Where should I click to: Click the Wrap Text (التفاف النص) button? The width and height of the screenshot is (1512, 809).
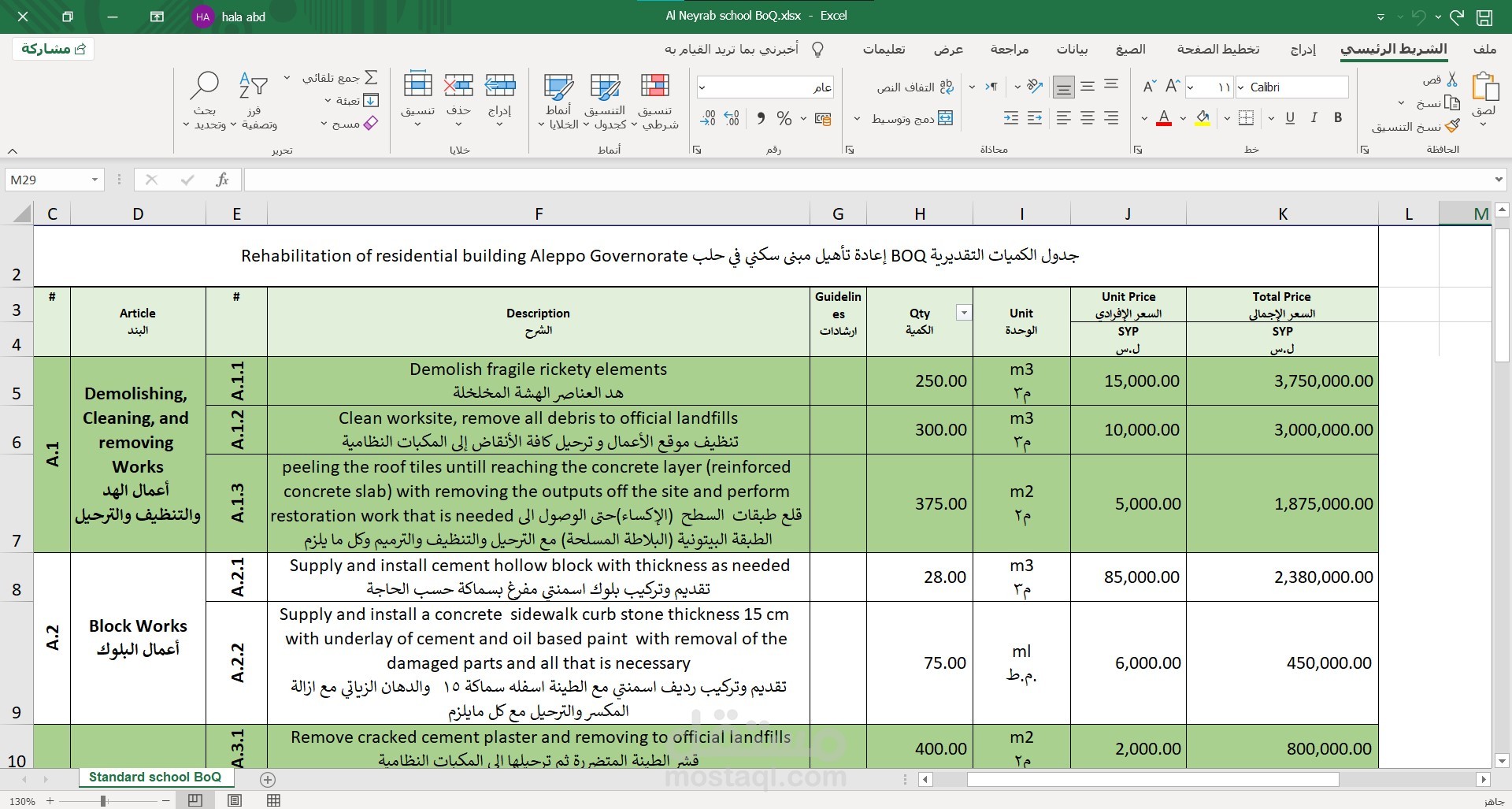915,87
